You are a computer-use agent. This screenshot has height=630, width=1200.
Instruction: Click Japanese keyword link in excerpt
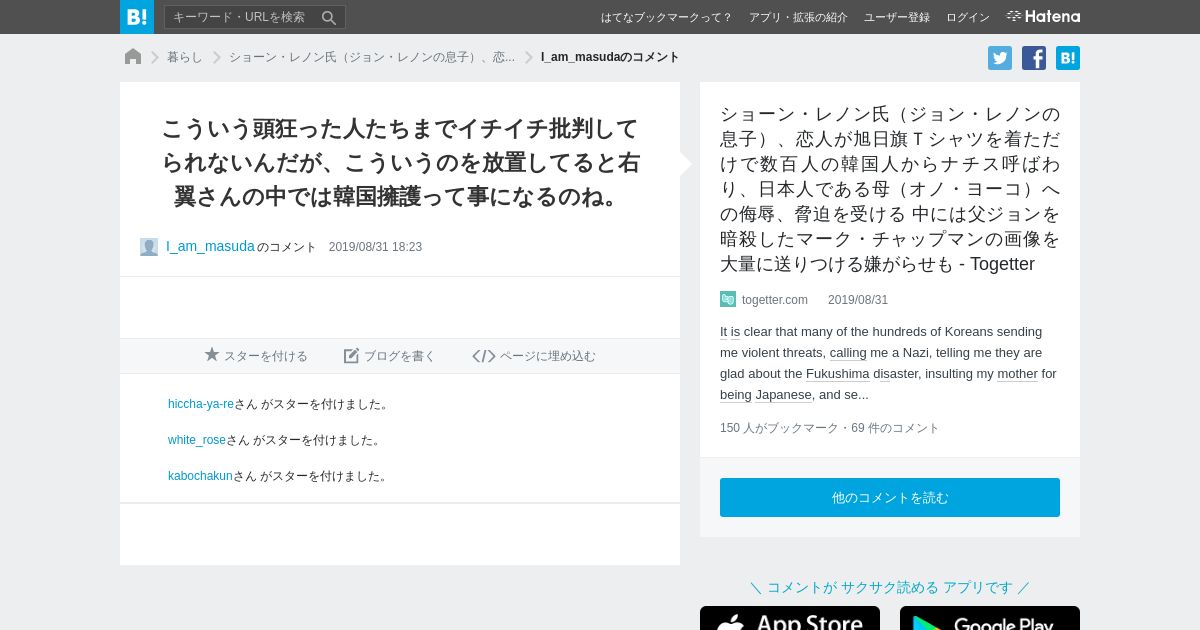(x=783, y=395)
